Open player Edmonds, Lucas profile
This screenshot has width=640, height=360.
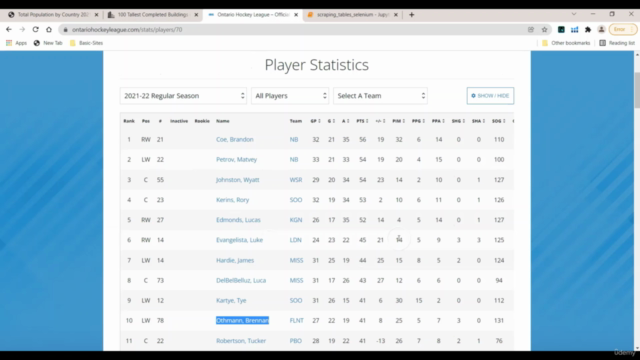click(x=238, y=220)
